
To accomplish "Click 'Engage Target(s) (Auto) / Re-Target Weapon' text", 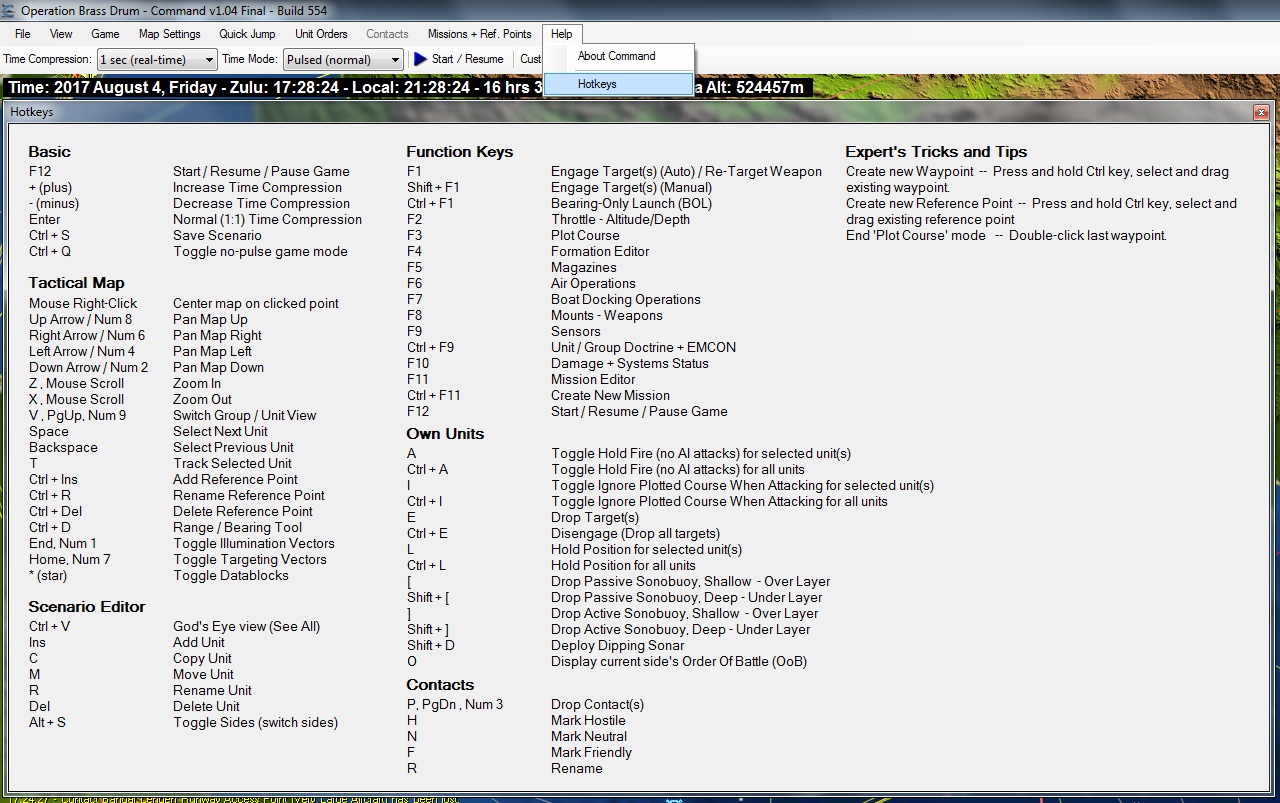I will pyautogui.click(x=686, y=171).
